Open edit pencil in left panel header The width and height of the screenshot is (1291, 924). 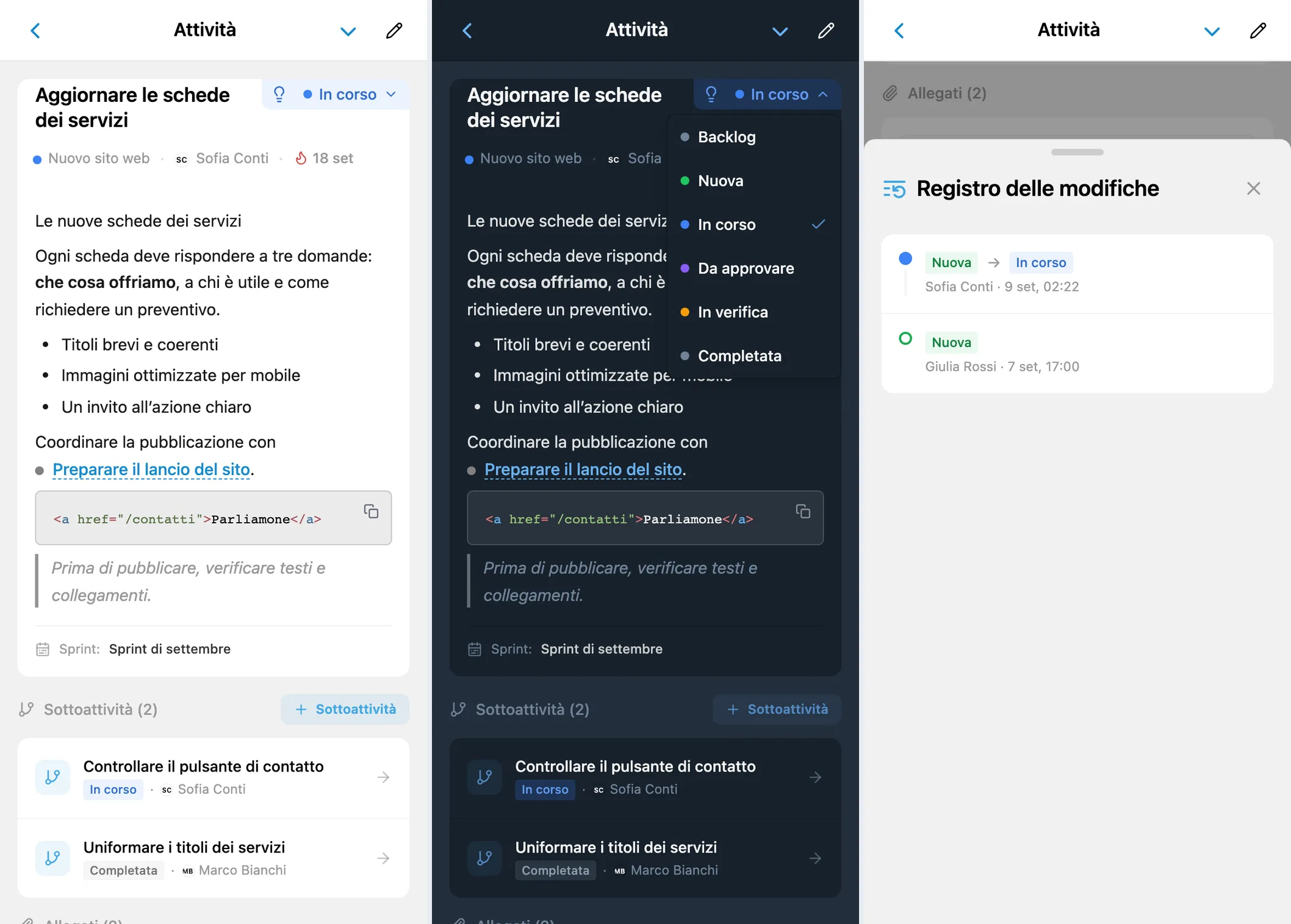click(394, 30)
